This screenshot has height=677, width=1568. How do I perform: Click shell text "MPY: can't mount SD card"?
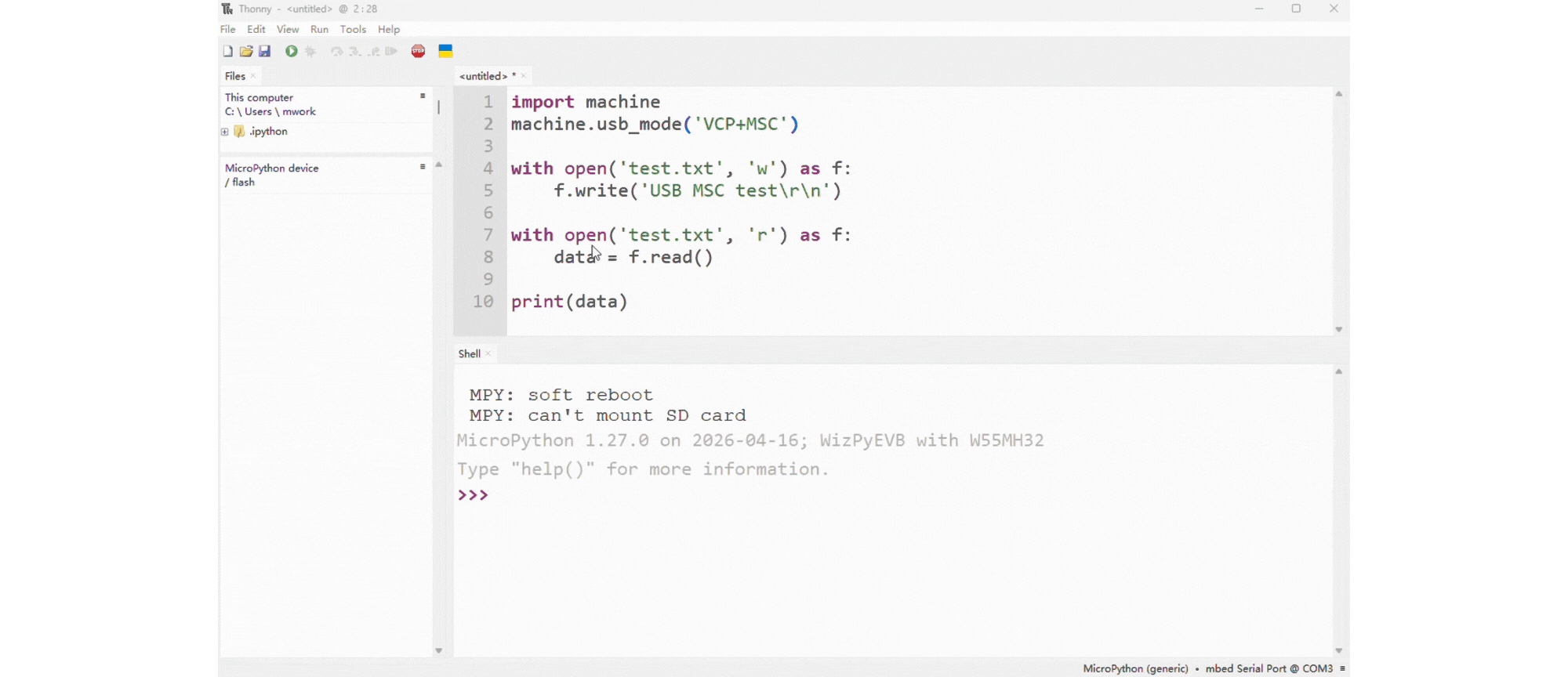click(608, 415)
